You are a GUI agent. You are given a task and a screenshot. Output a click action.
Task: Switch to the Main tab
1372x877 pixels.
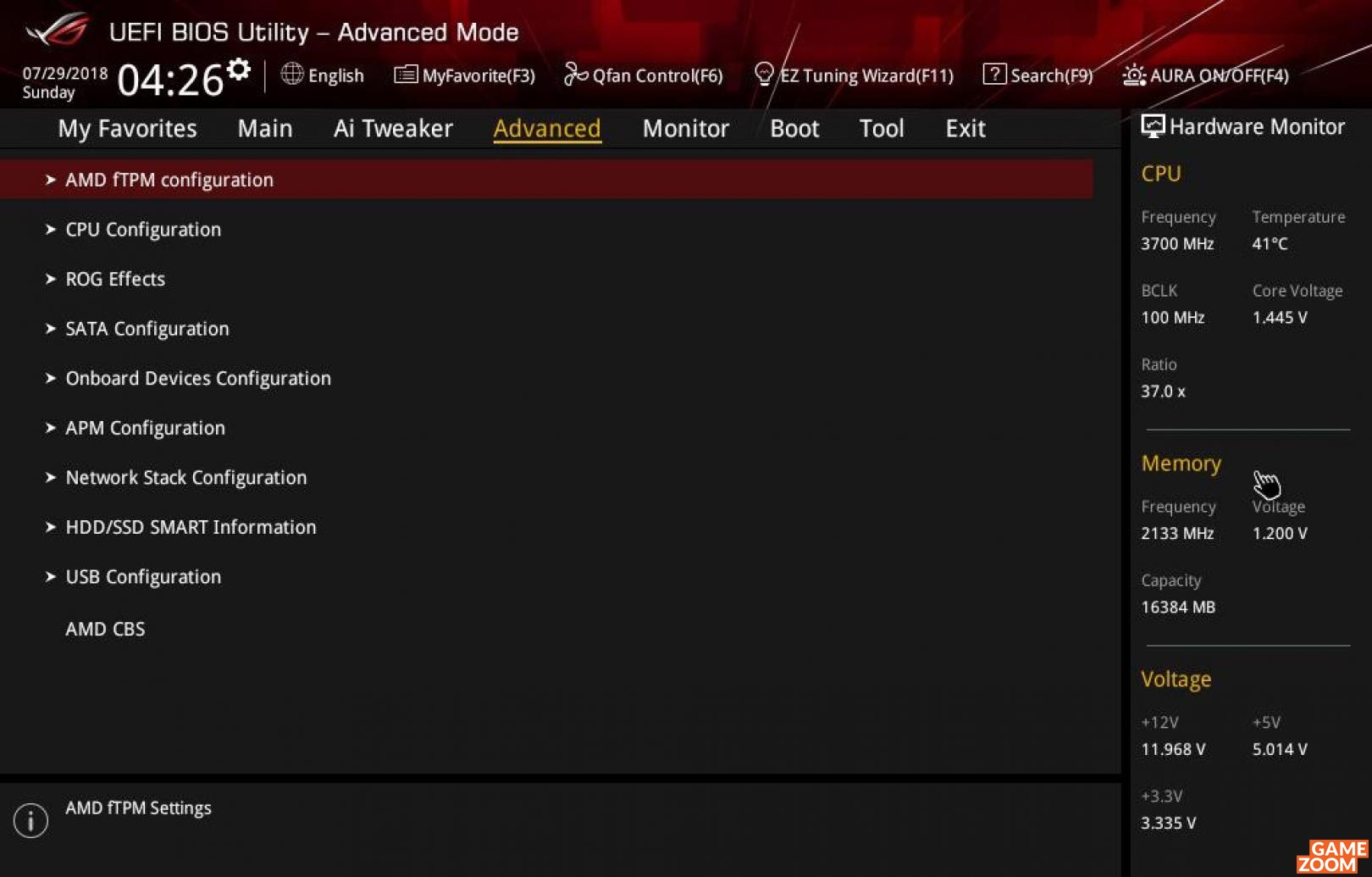265,128
